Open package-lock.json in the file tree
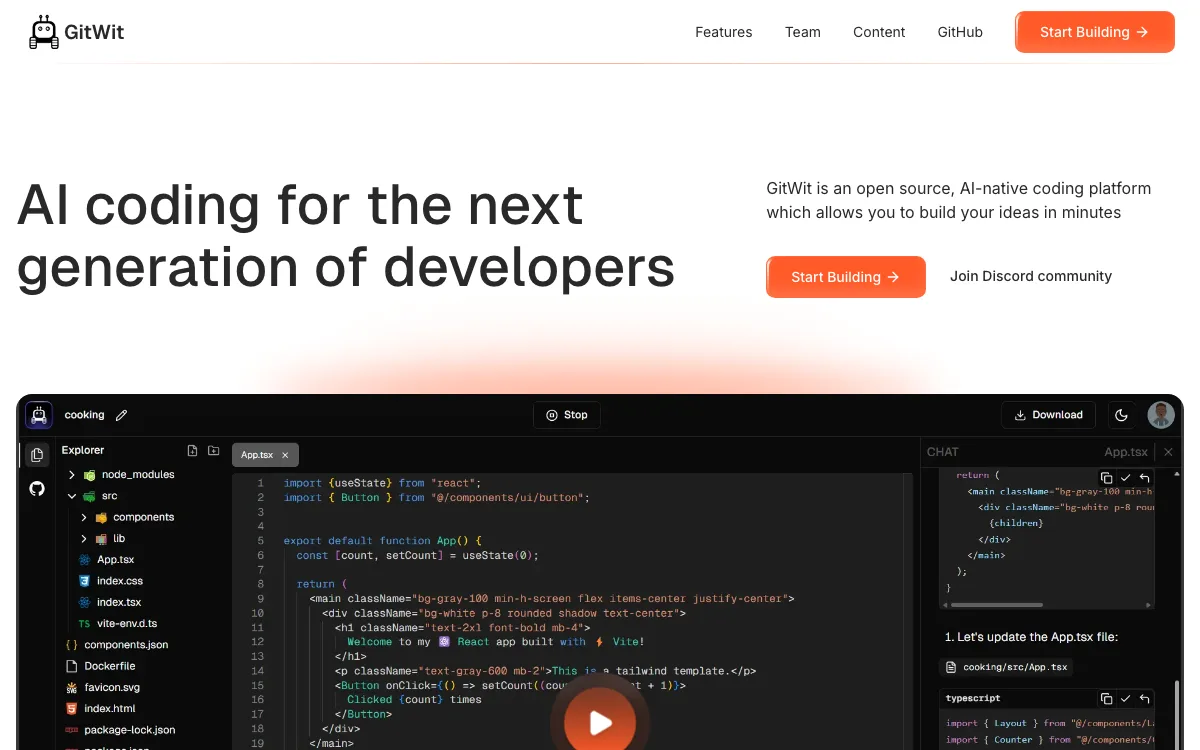This screenshot has width=1200, height=750. click(x=129, y=730)
